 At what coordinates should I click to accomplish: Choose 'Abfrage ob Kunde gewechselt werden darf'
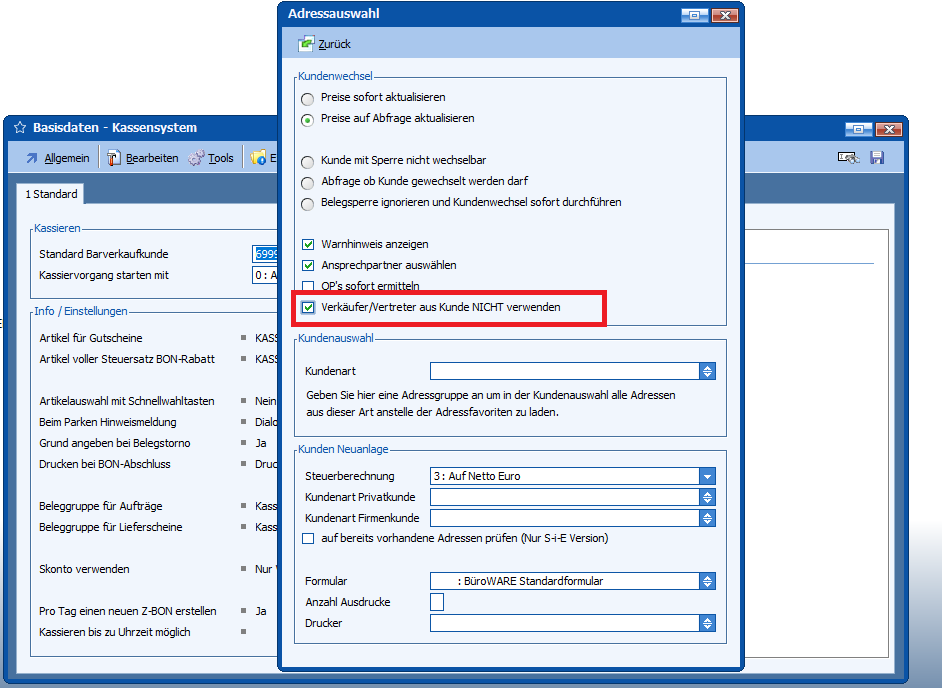[308, 182]
